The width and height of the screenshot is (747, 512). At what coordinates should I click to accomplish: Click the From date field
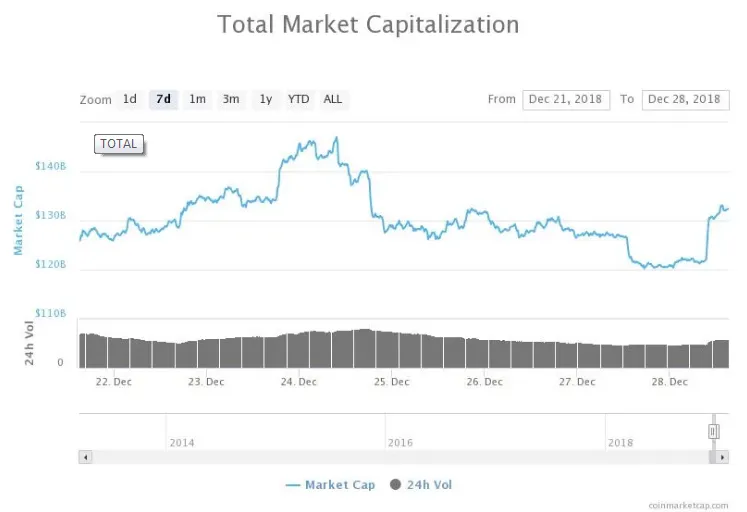point(566,100)
